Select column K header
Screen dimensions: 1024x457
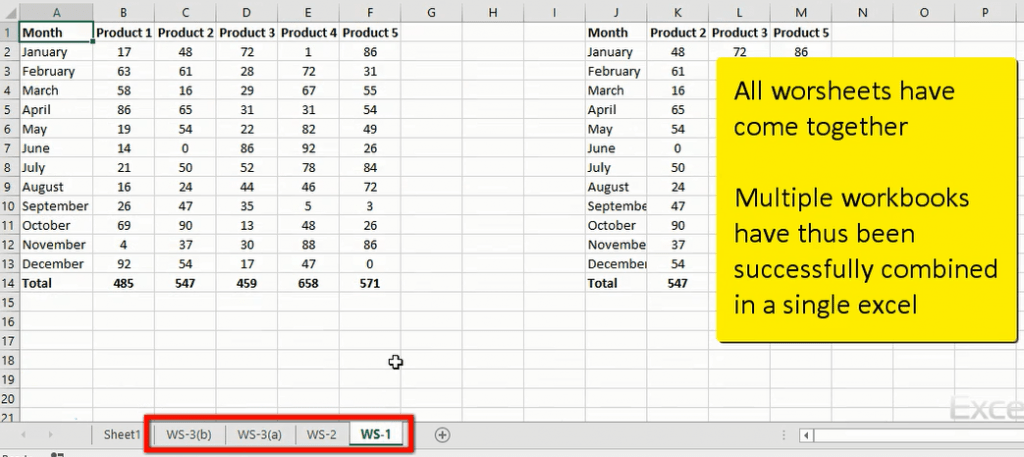pyautogui.click(x=678, y=12)
